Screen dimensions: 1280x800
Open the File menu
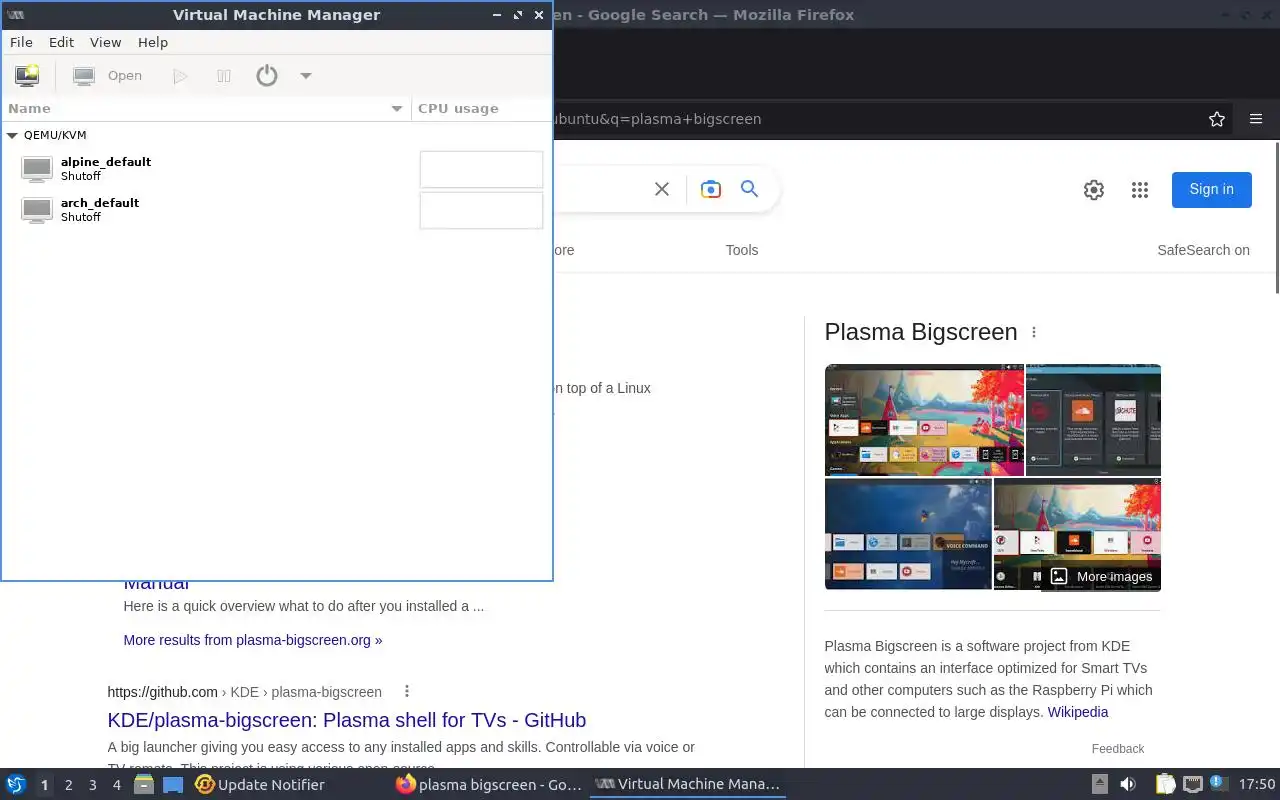(x=21, y=42)
